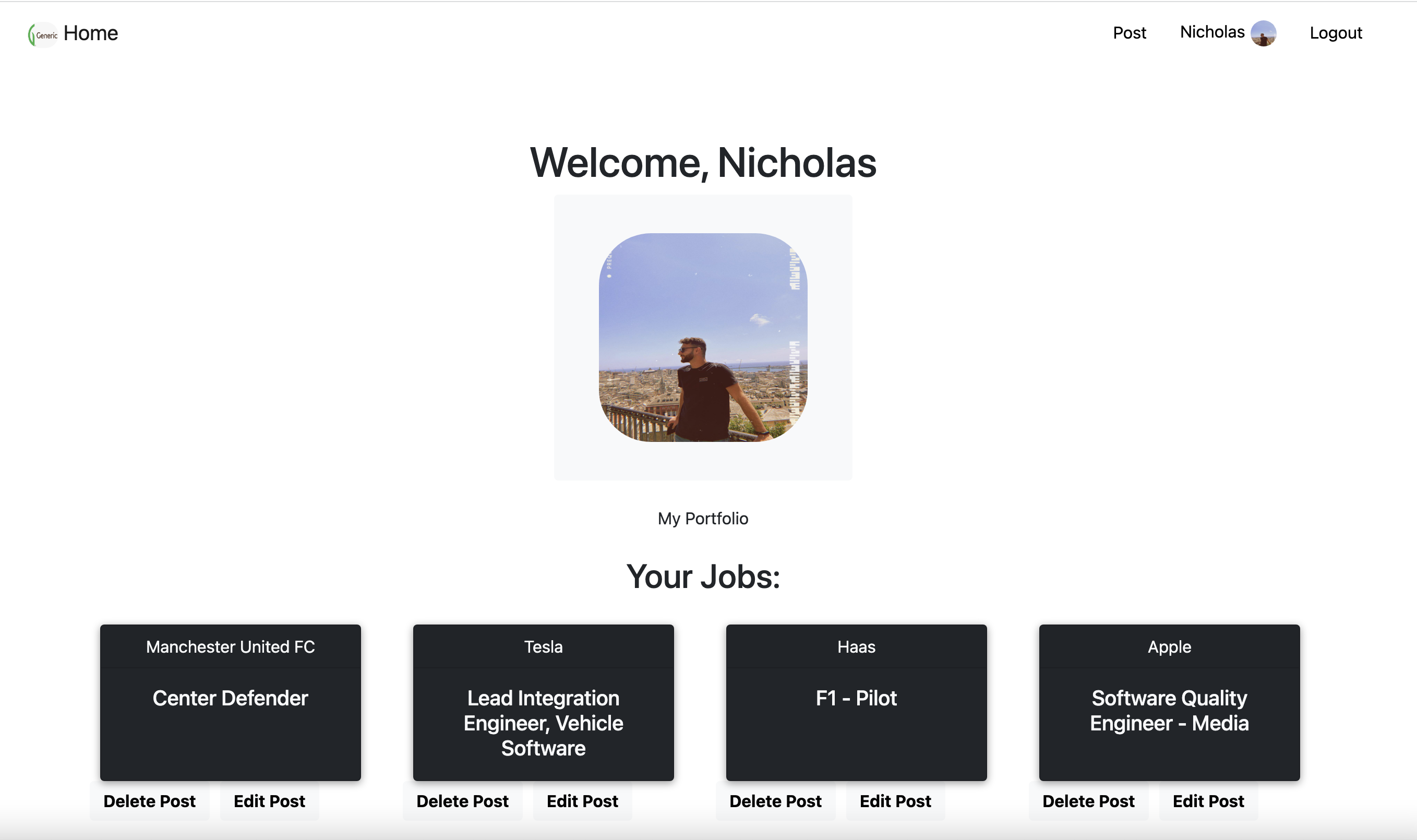Edit the Manchester United FC post
The image size is (1417, 840).
tap(269, 801)
